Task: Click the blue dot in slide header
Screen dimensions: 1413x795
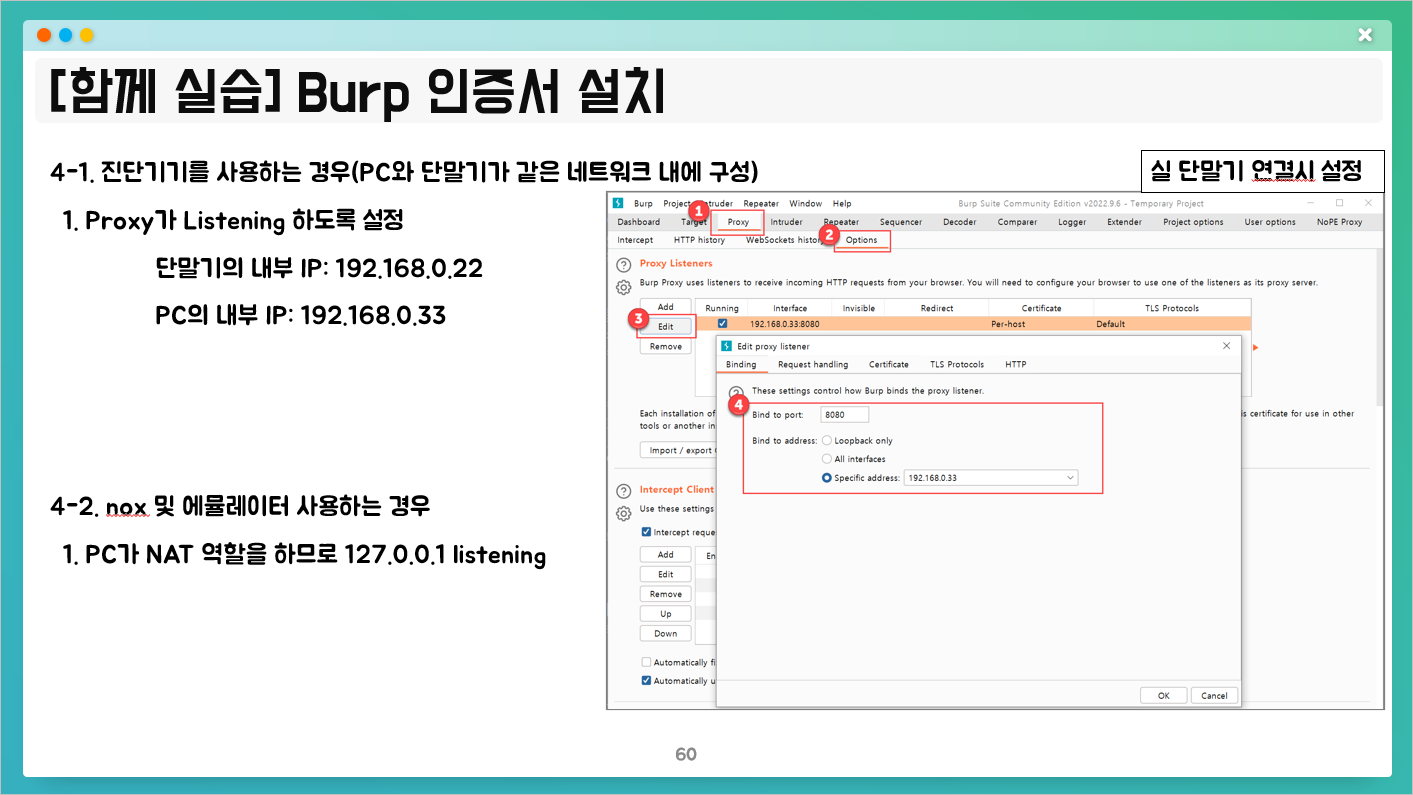Action: point(65,35)
